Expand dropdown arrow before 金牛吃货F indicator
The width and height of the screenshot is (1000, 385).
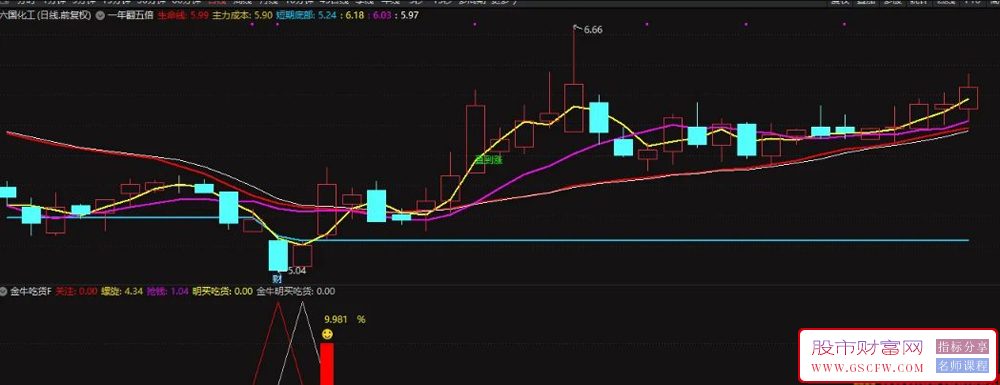pos(4,291)
